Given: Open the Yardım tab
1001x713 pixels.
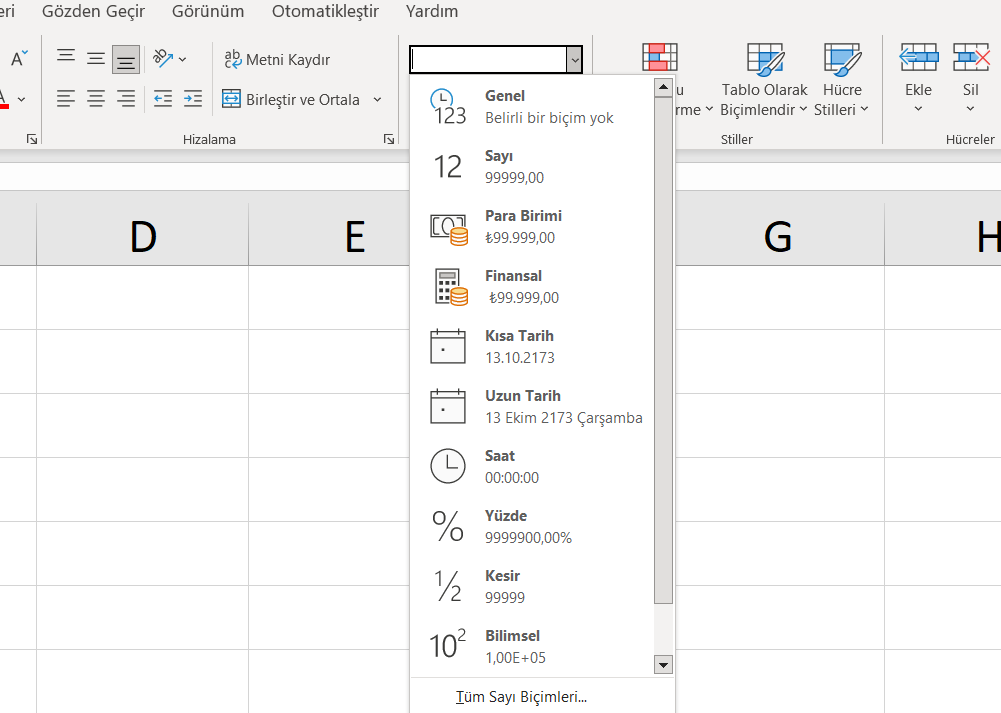Looking at the screenshot, I should point(432,11).
